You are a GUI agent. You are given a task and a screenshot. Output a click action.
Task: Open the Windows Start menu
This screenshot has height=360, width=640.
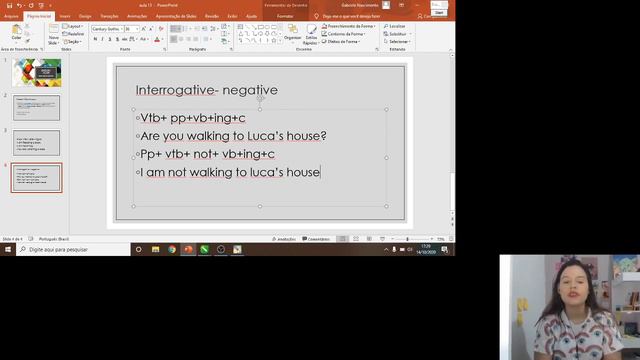(x=8, y=249)
